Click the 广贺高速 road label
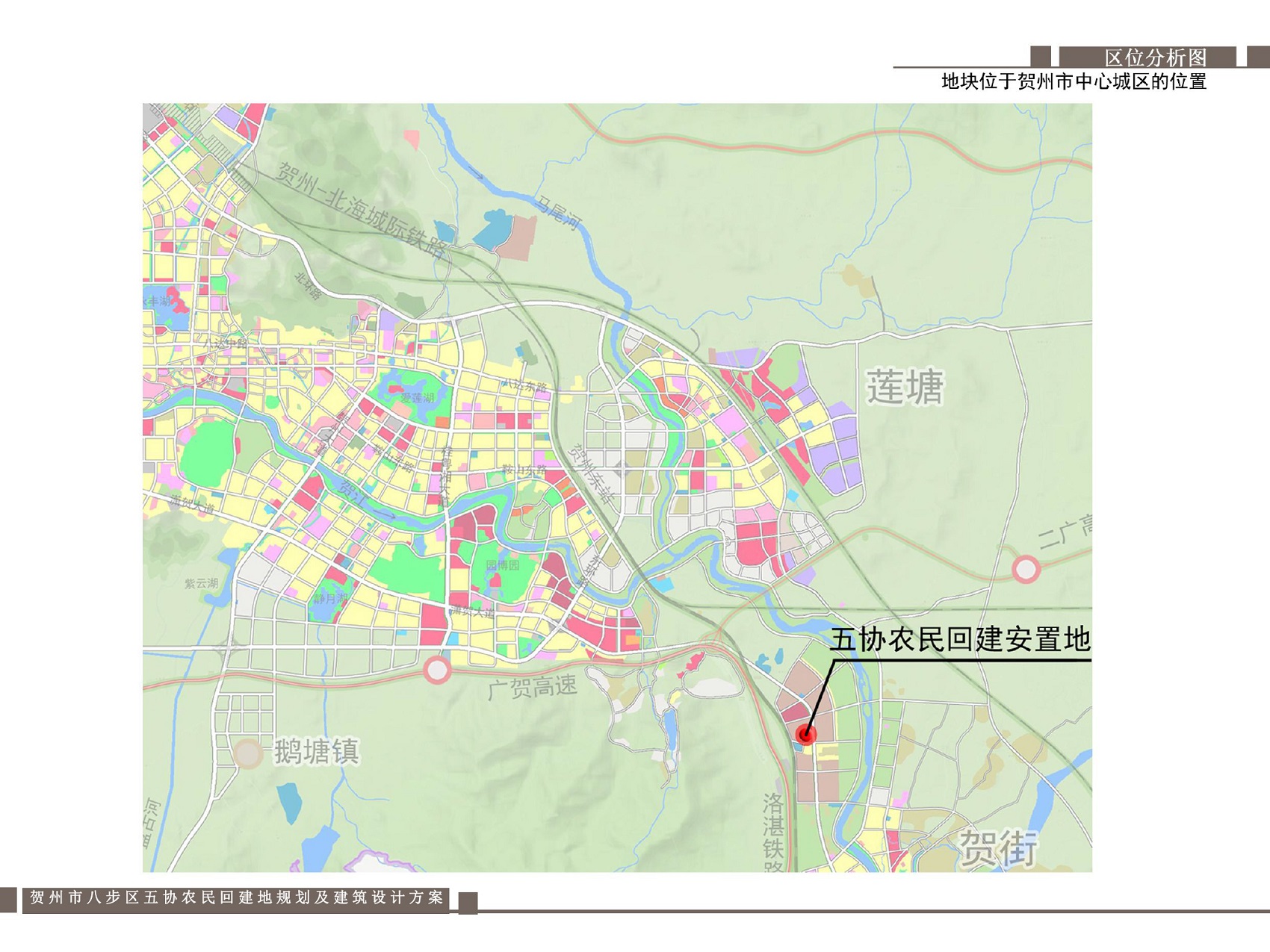Image resolution: width=1270 pixels, height=952 pixels. coord(532,687)
